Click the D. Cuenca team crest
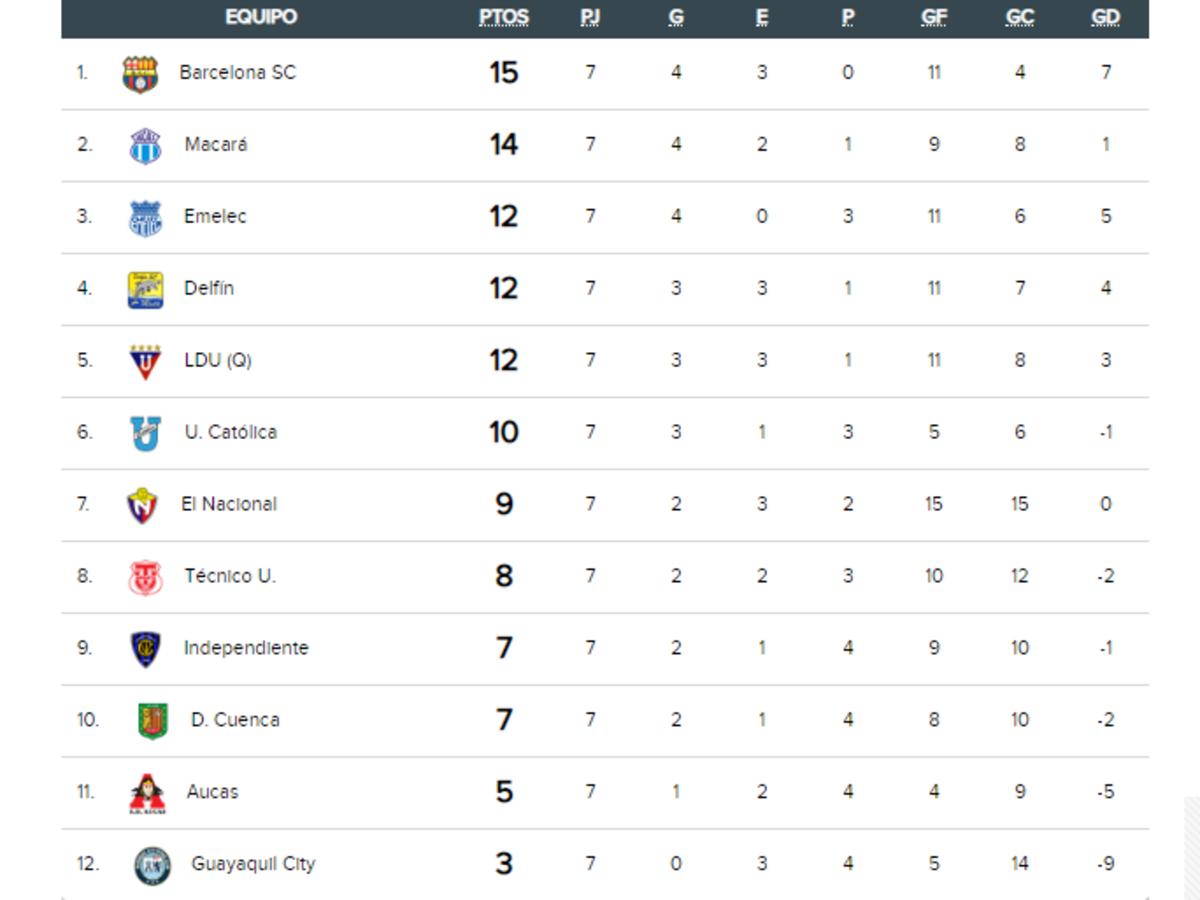 click(152, 721)
